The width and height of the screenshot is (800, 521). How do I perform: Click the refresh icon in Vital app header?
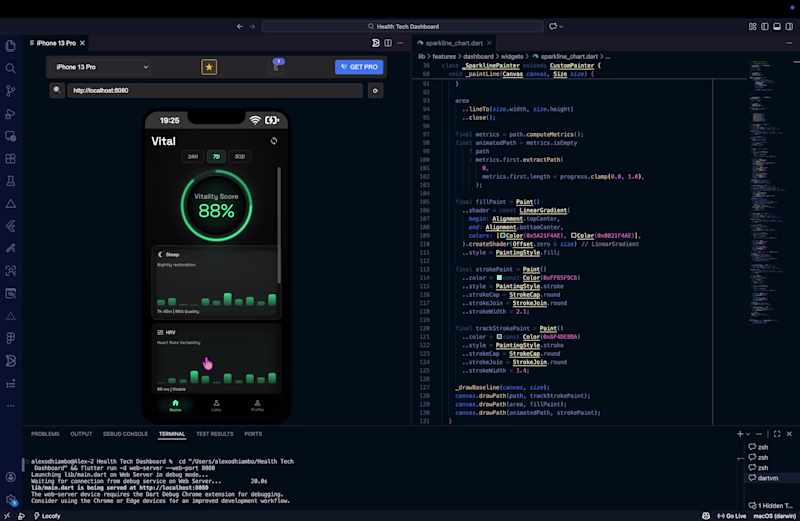pyautogui.click(x=274, y=141)
